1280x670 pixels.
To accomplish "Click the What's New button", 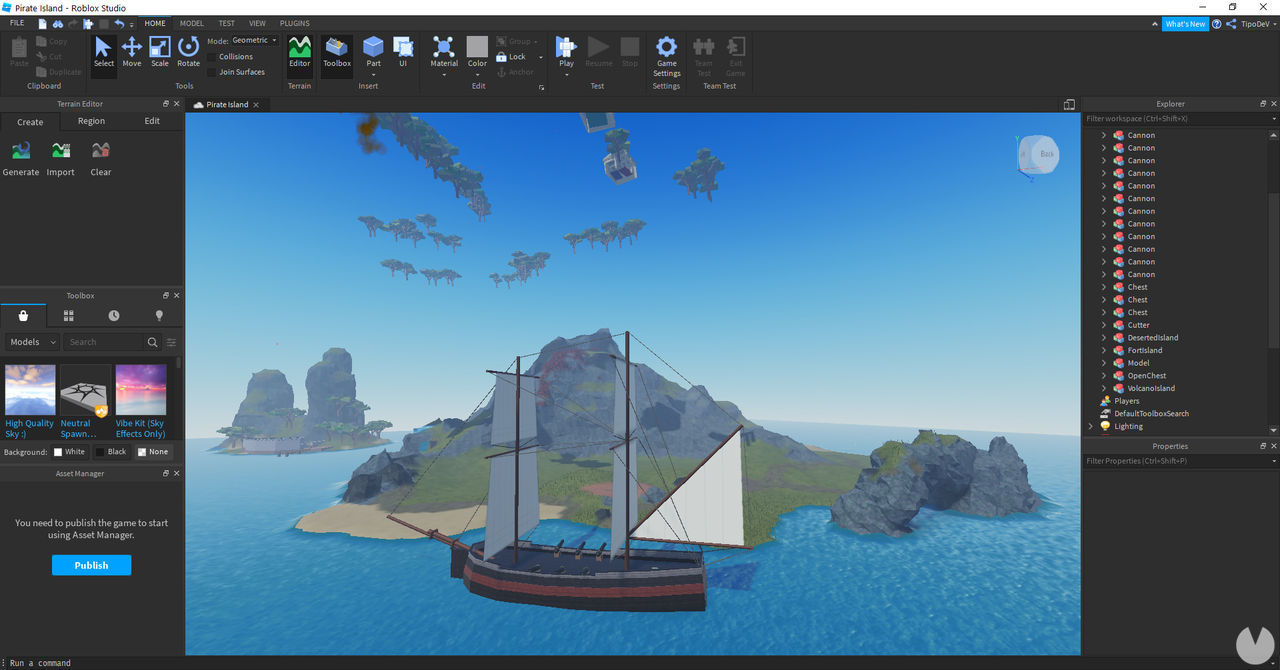I will click(1185, 24).
